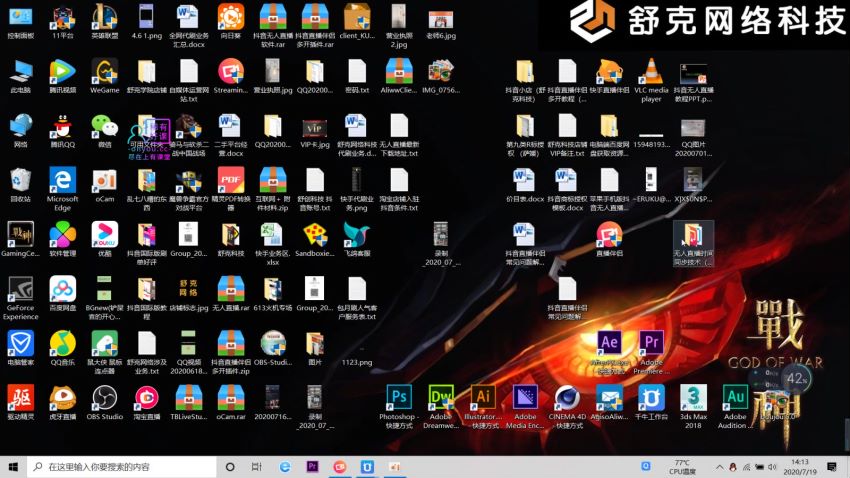Launch the 淘宝直播 icon
This screenshot has width=850, height=478.
pyautogui.click(x=146, y=397)
